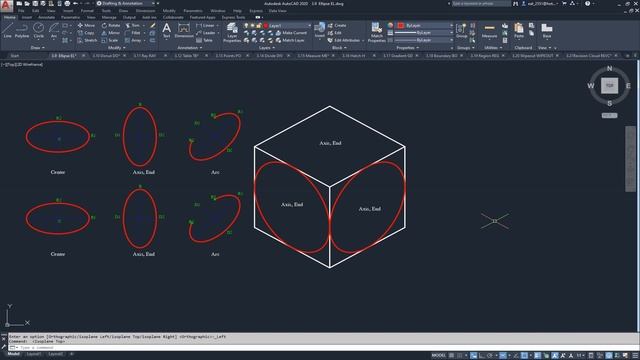Click the Help question mark icon

587,4
